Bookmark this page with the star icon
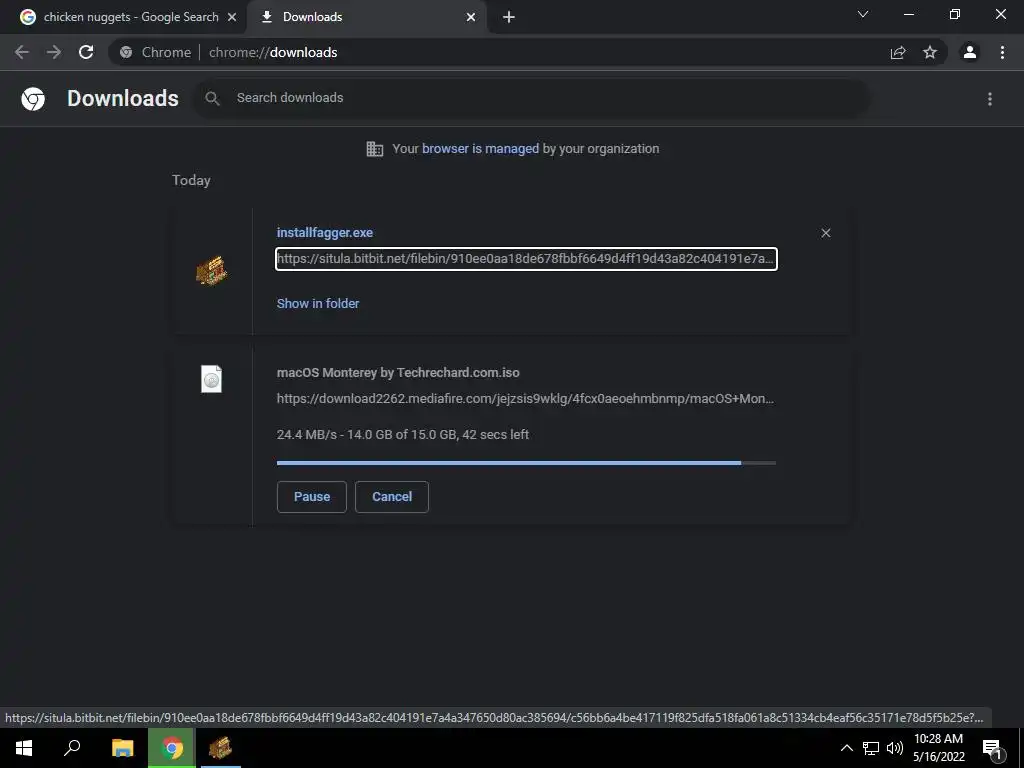1024x768 pixels. pos(930,52)
